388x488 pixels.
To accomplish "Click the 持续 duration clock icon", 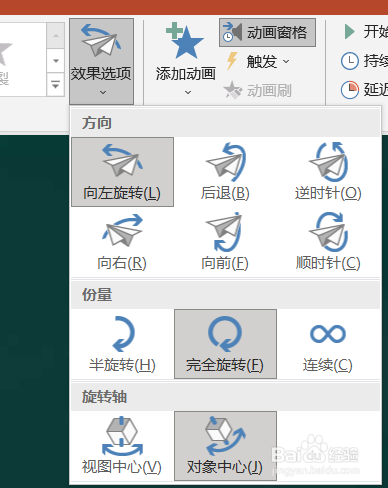I will [x=350, y=61].
